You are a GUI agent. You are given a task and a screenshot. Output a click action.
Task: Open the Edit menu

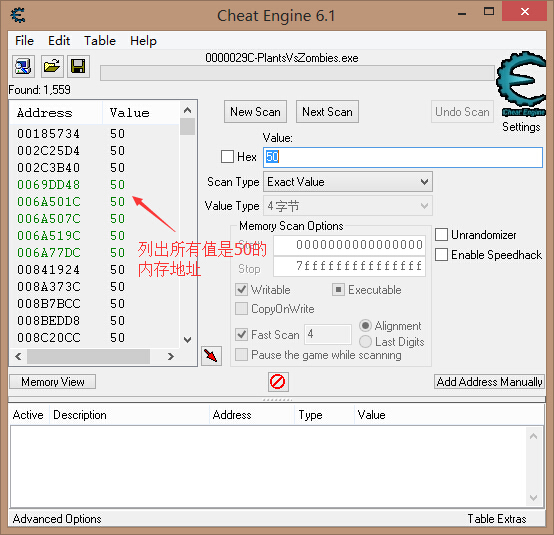click(x=59, y=41)
